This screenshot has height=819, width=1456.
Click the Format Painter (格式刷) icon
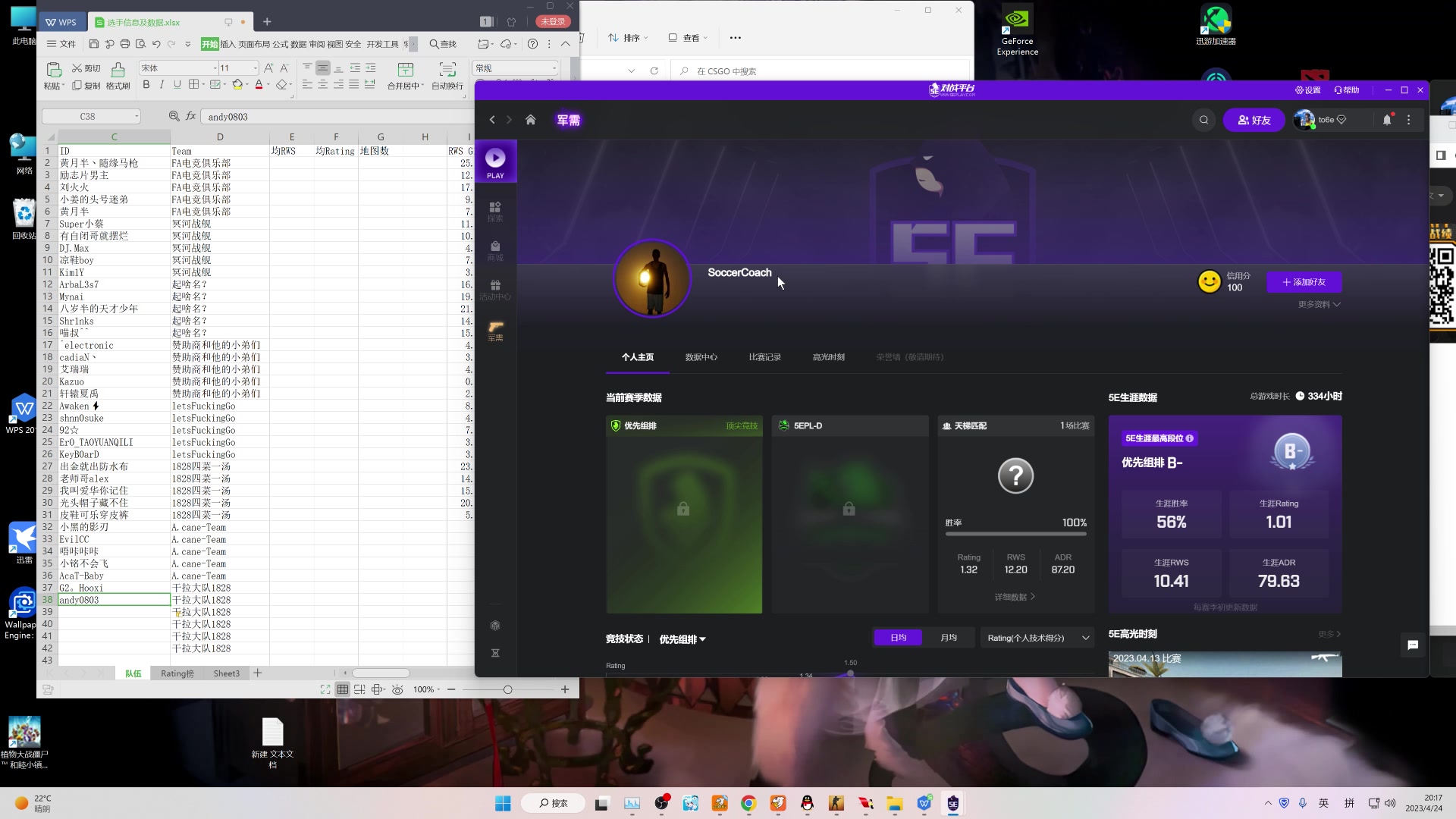tap(118, 70)
